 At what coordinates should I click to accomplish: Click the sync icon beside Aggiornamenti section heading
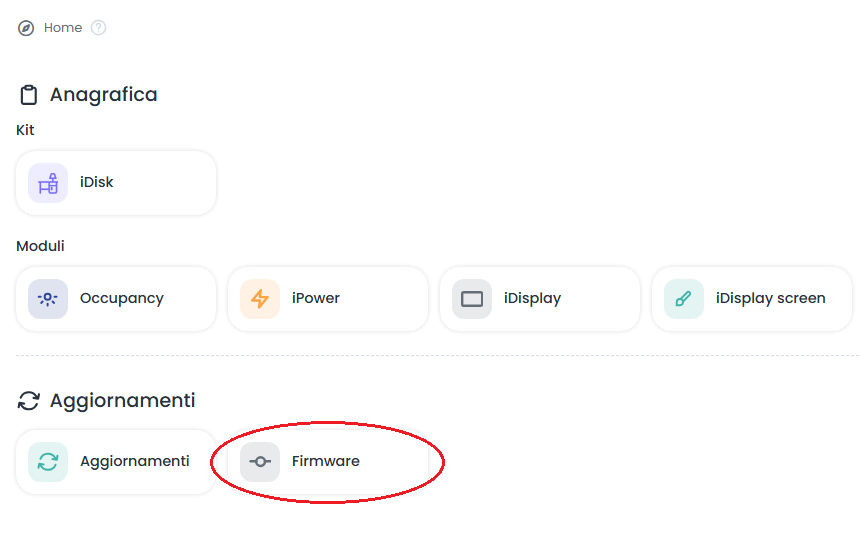(29, 402)
